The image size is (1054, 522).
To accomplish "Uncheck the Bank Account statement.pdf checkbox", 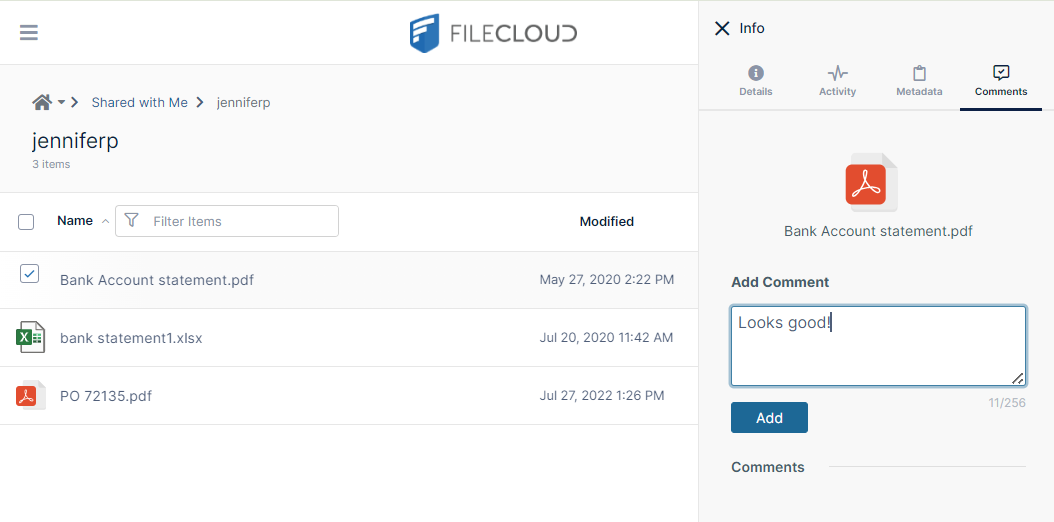I will point(29,274).
